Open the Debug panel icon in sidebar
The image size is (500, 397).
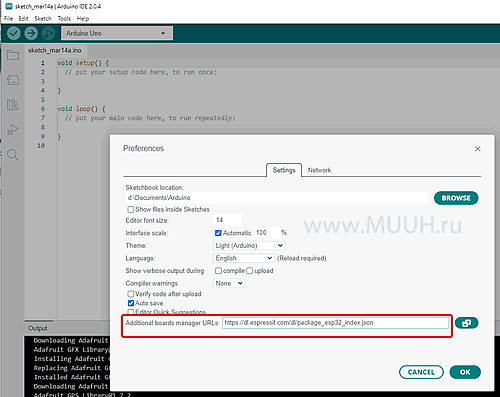(x=13, y=130)
